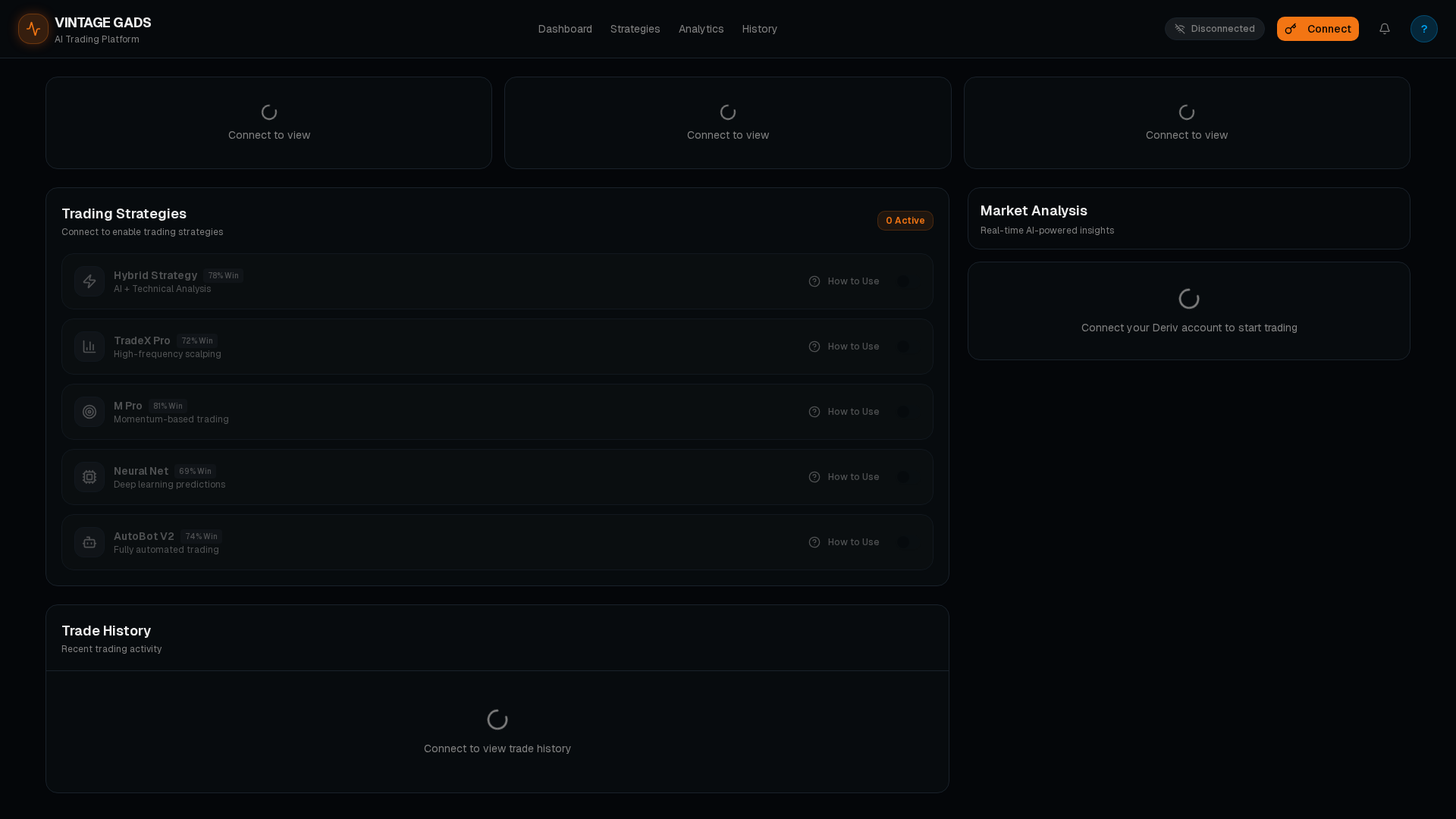Select the Hybrid Strategy lightning icon
This screenshot has width=1456, height=819.
(89, 281)
